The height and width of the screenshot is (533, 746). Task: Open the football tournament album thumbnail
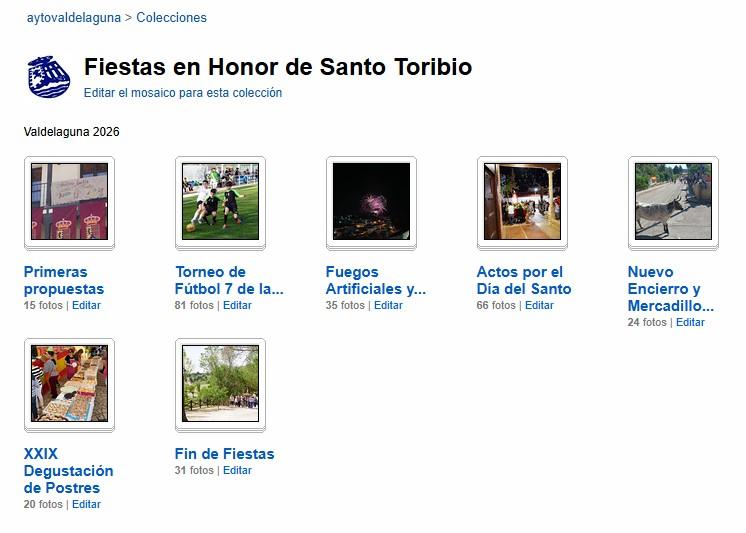click(x=220, y=201)
